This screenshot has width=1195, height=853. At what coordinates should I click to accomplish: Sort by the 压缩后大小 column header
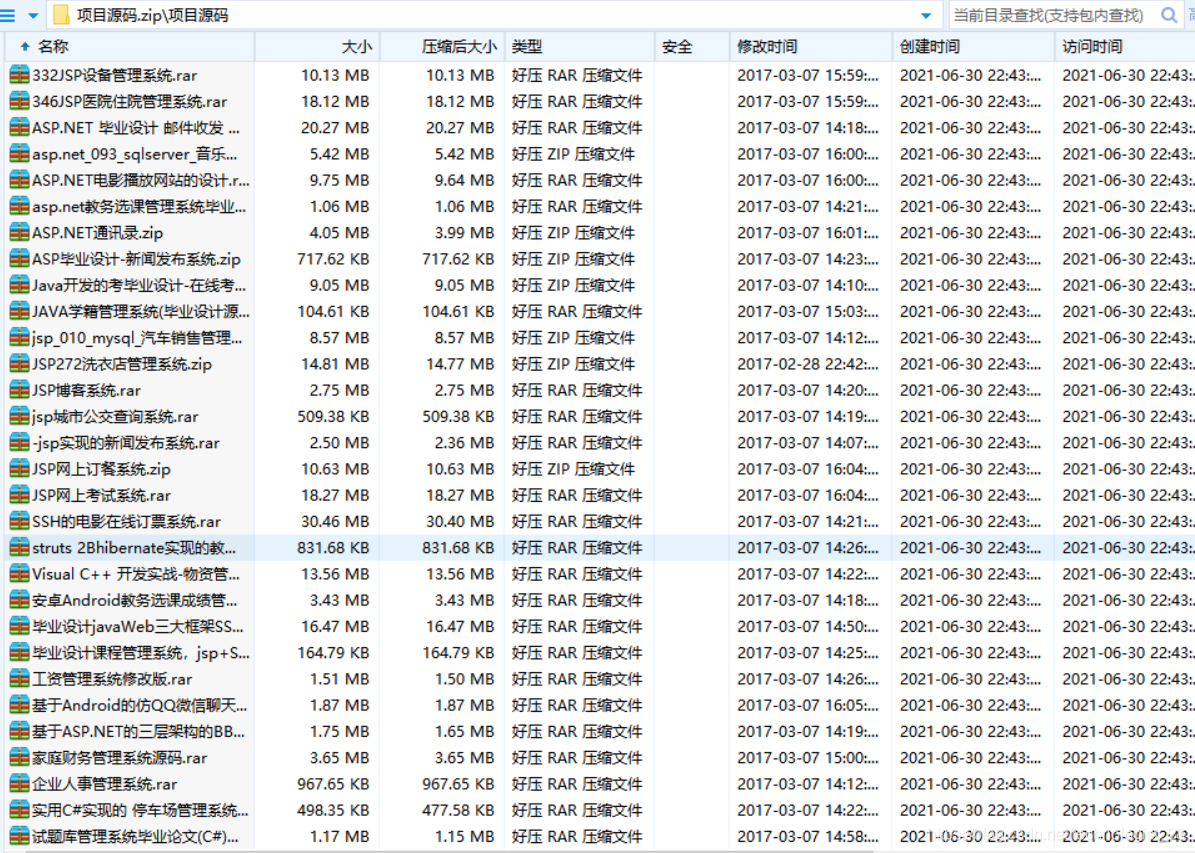pyautogui.click(x=442, y=46)
